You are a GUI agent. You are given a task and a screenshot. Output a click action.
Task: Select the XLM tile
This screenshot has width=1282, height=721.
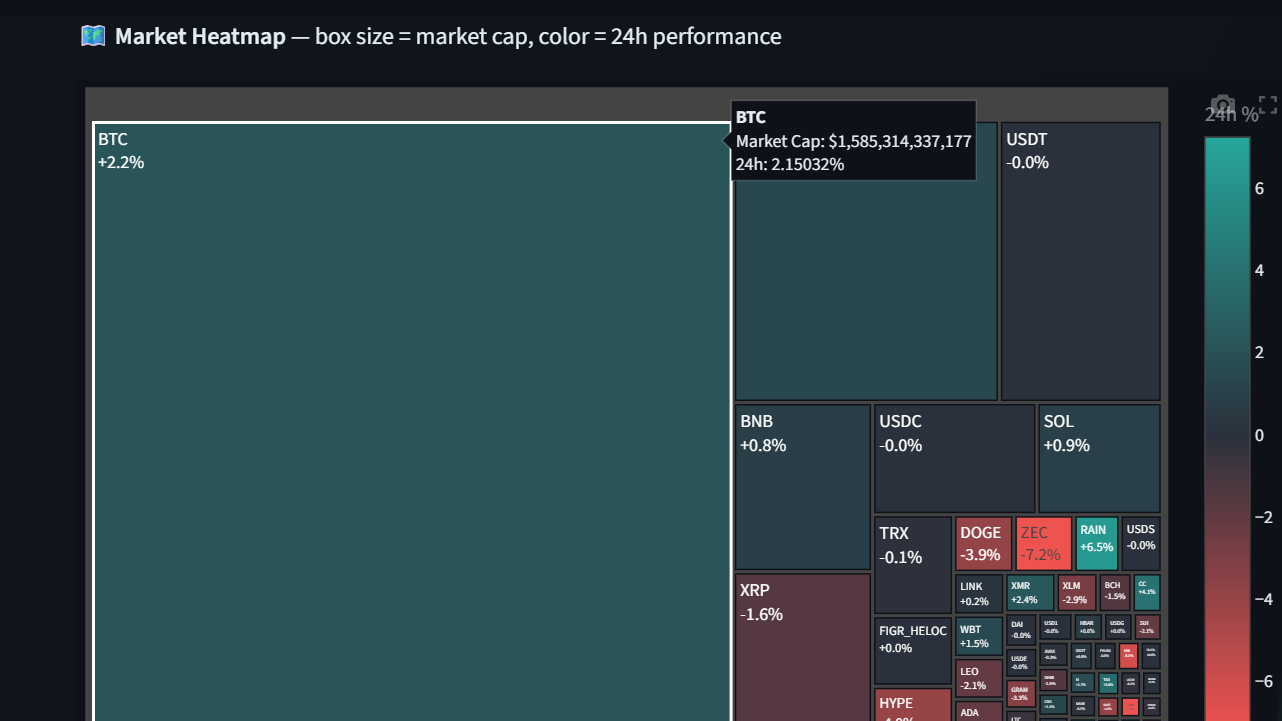pos(1077,593)
